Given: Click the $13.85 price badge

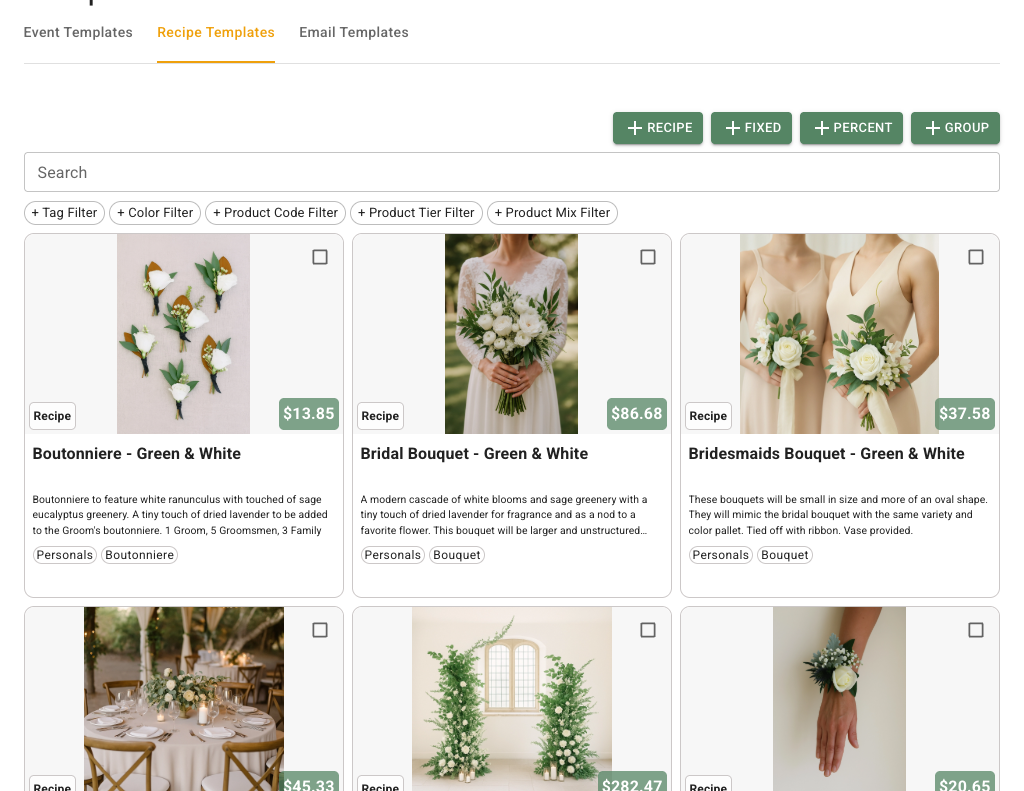Looking at the screenshot, I should click(309, 414).
